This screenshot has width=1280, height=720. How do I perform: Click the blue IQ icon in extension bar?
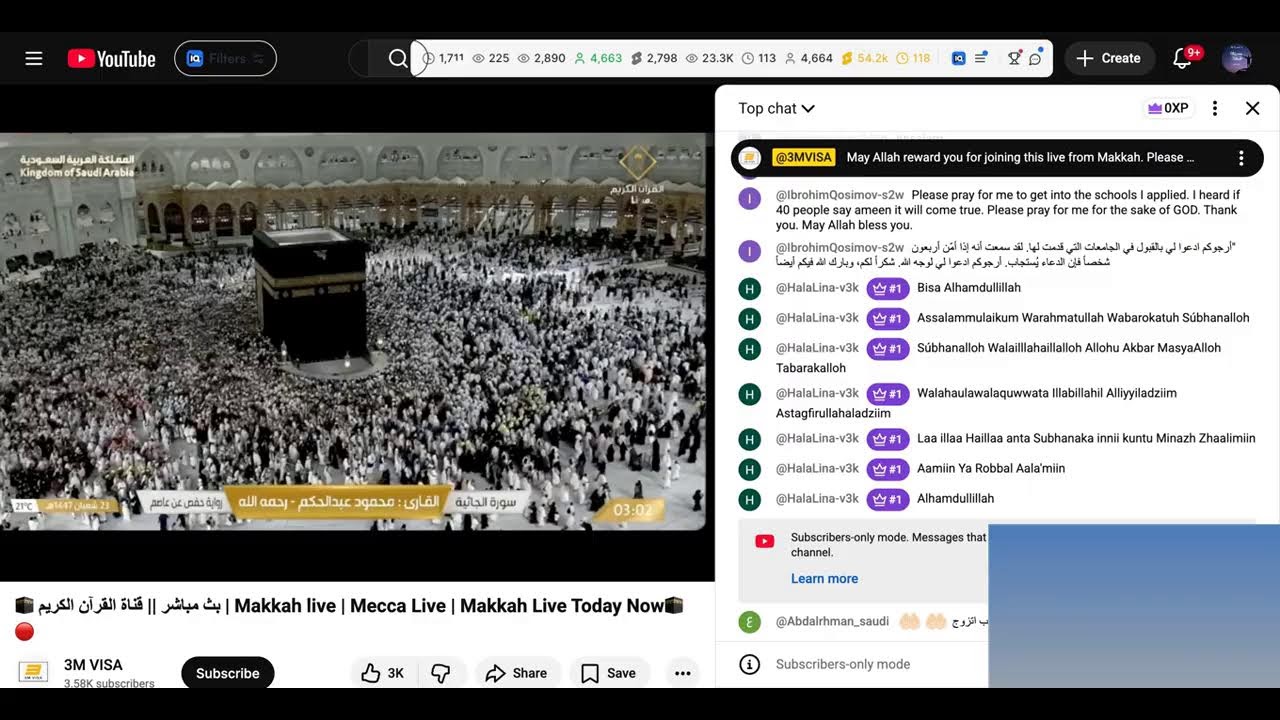click(958, 59)
